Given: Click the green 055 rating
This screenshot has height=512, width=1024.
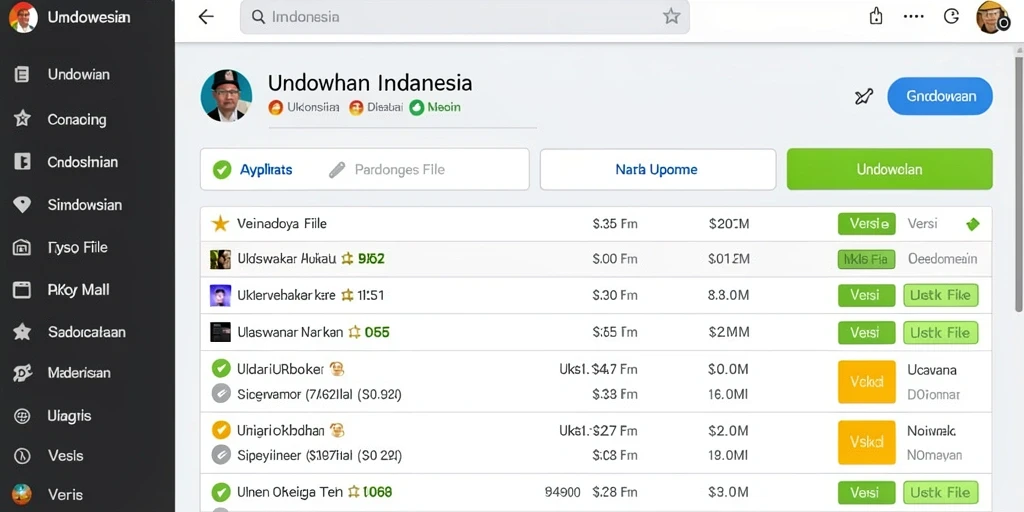Looking at the screenshot, I should (377, 332).
